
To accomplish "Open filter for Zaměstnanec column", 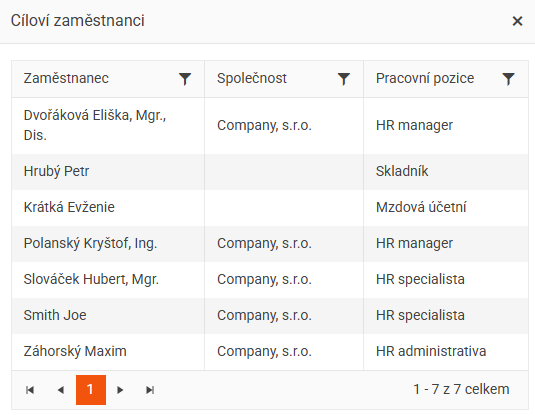I will [185, 79].
